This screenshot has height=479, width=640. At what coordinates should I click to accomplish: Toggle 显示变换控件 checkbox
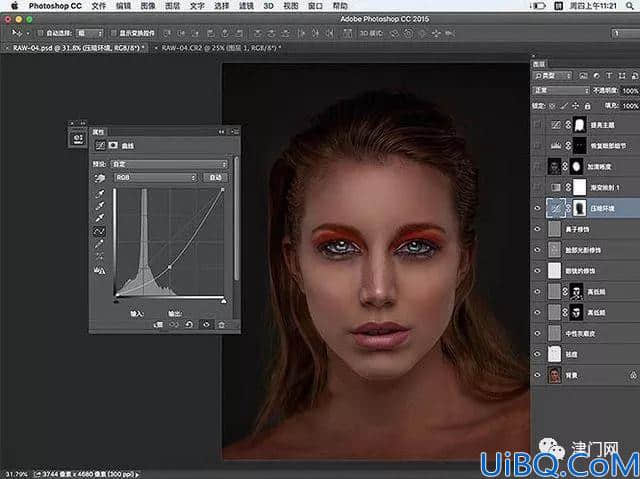coord(114,33)
